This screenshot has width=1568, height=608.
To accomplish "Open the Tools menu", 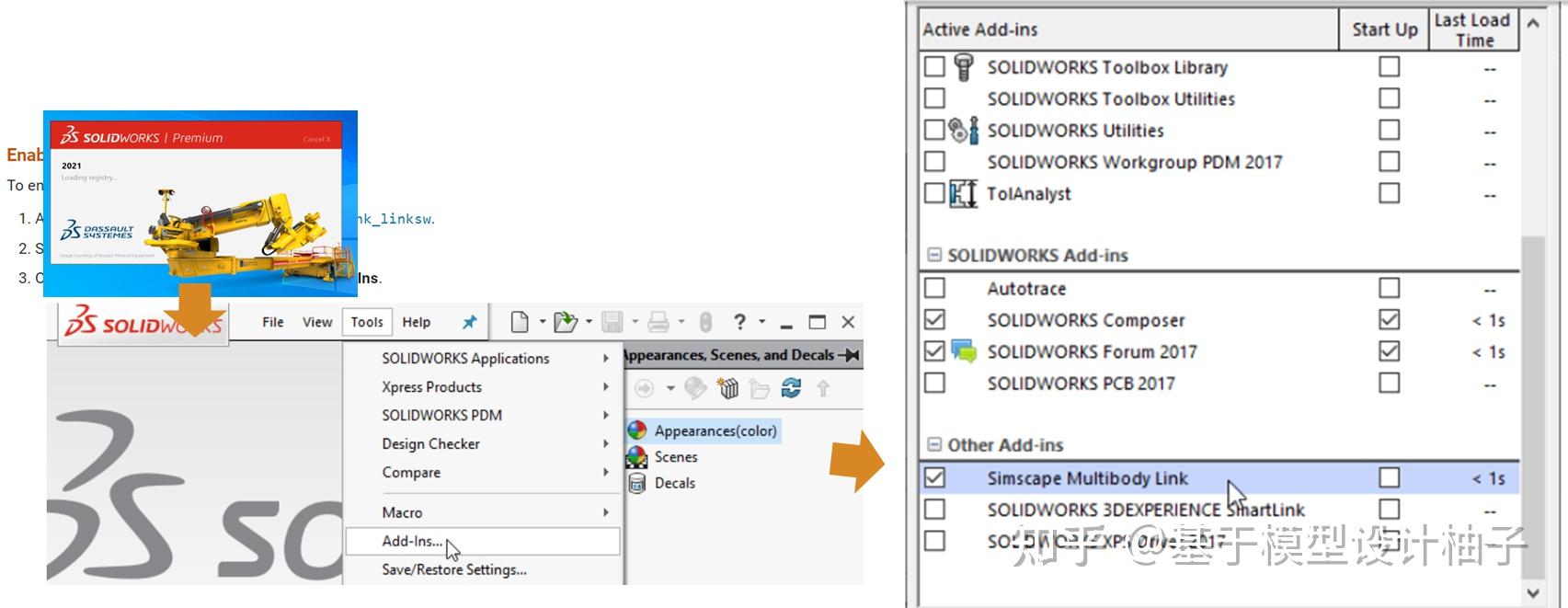I will tap(367, 322).
